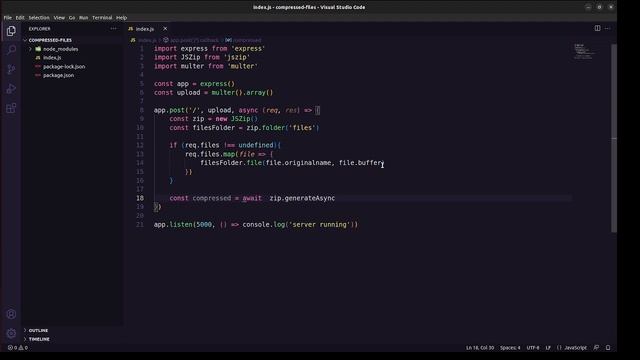
Task: Click 'multer().array()' in line 6
Action: coord(242,93)
